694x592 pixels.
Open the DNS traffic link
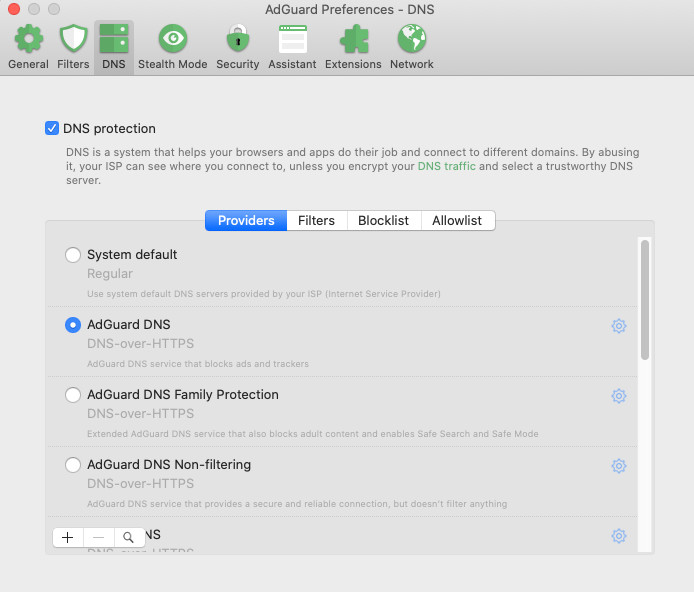click(447, 166)
